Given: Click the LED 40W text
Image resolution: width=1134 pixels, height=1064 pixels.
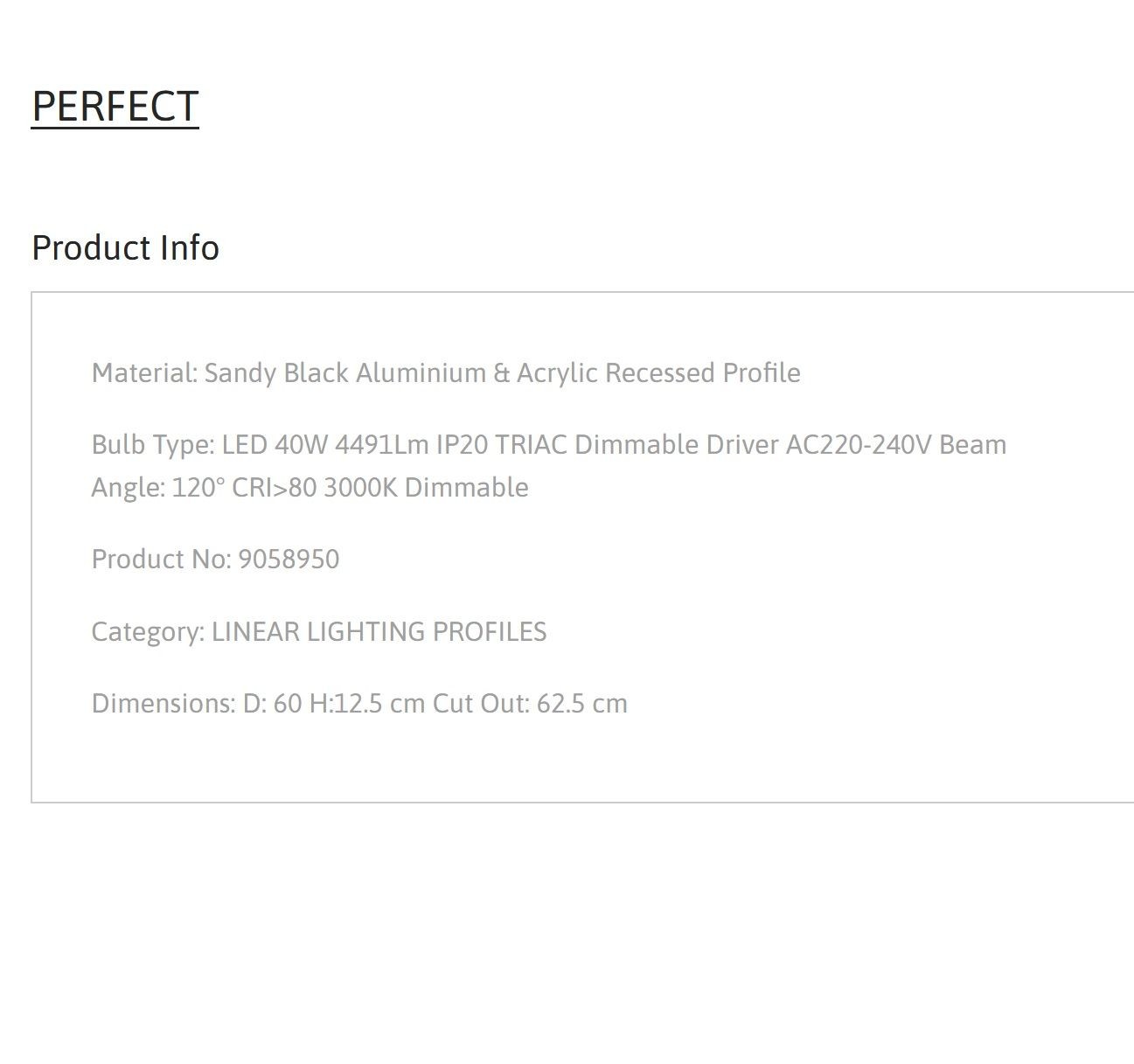Looking at the screenshot, I should point(275,445).
